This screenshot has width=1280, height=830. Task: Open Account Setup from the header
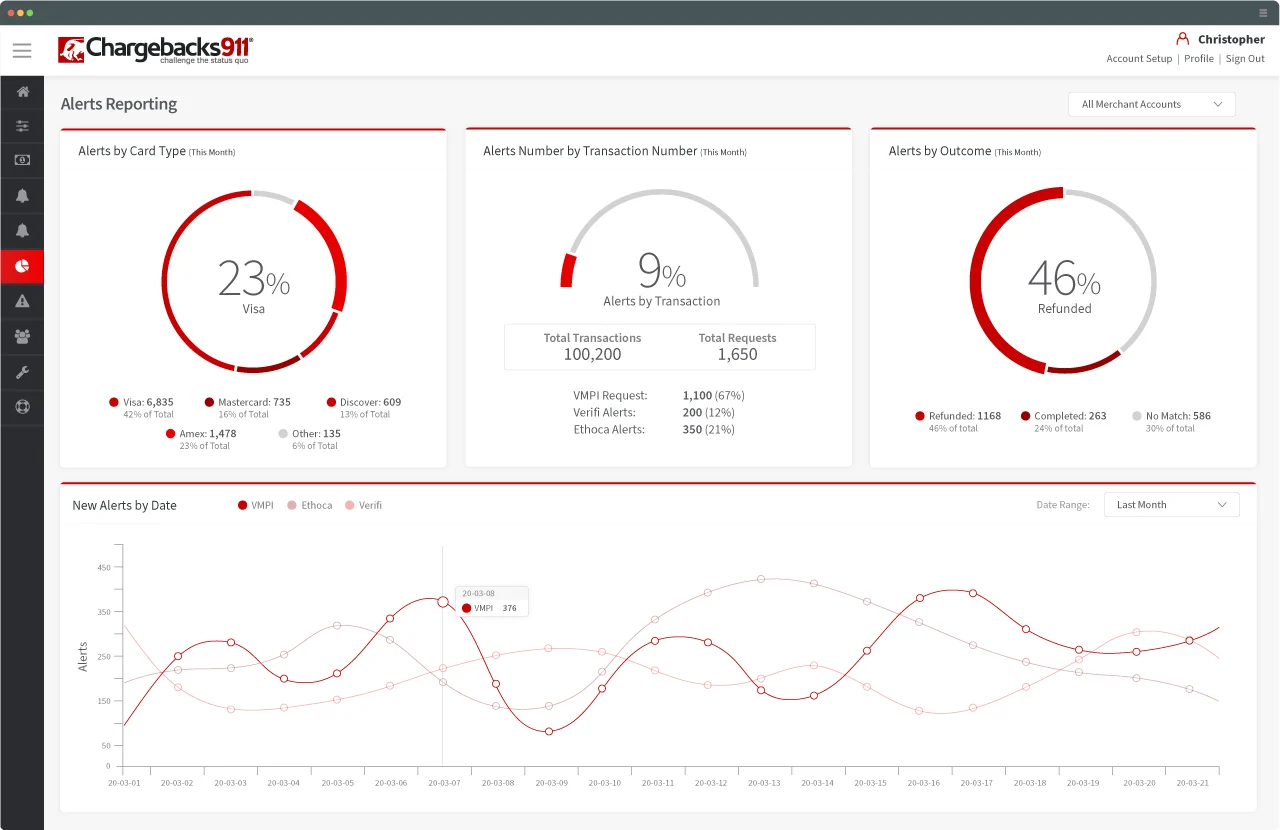point(1139,58)
